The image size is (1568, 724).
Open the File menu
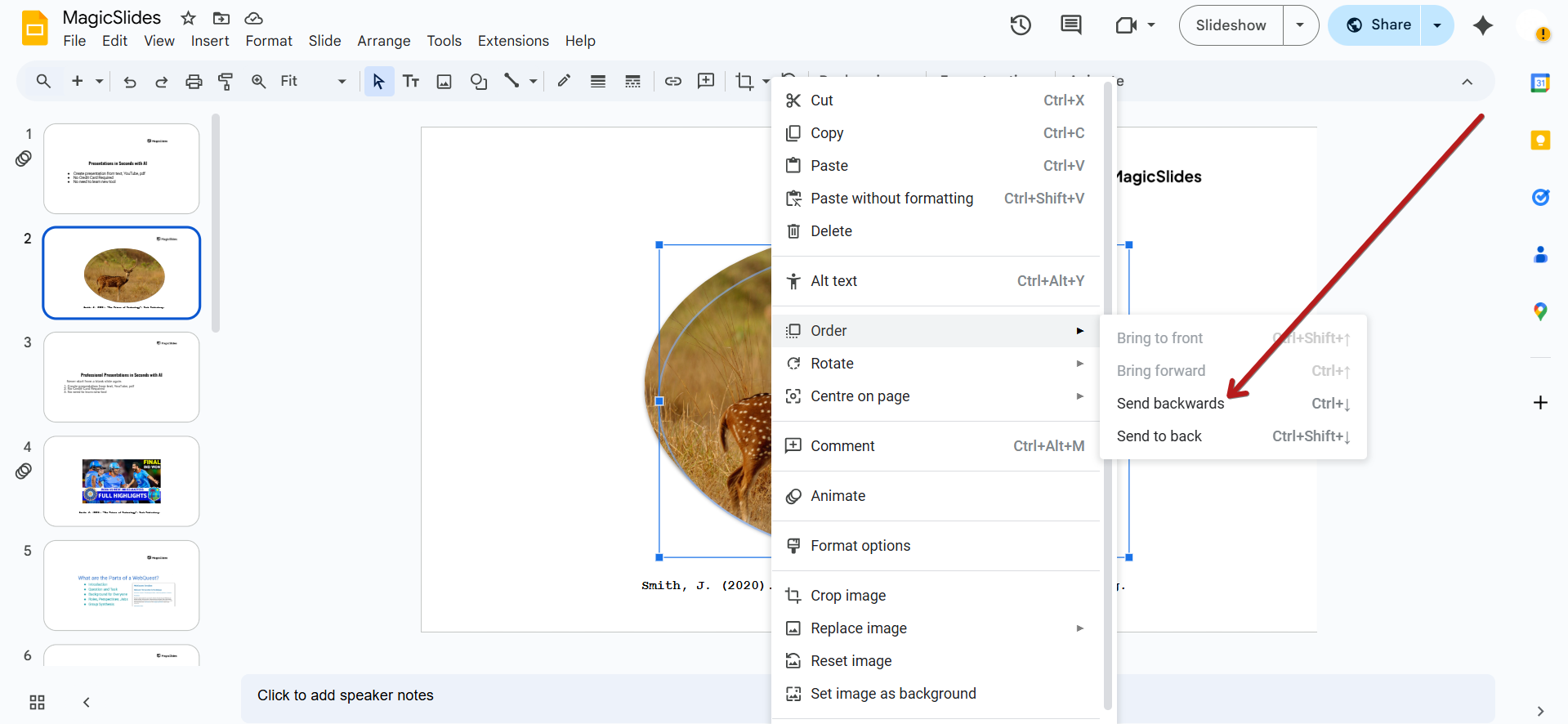point(74,41)
